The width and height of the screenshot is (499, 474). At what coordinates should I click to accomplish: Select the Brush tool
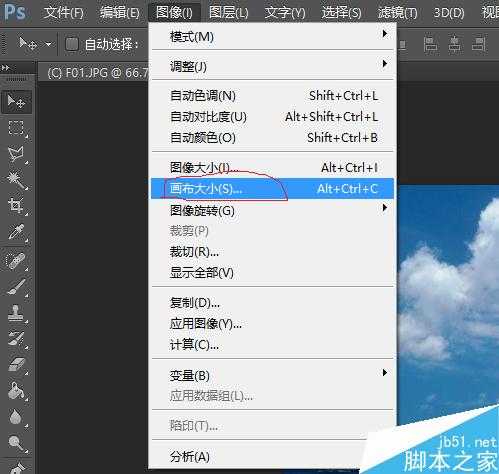16,287
